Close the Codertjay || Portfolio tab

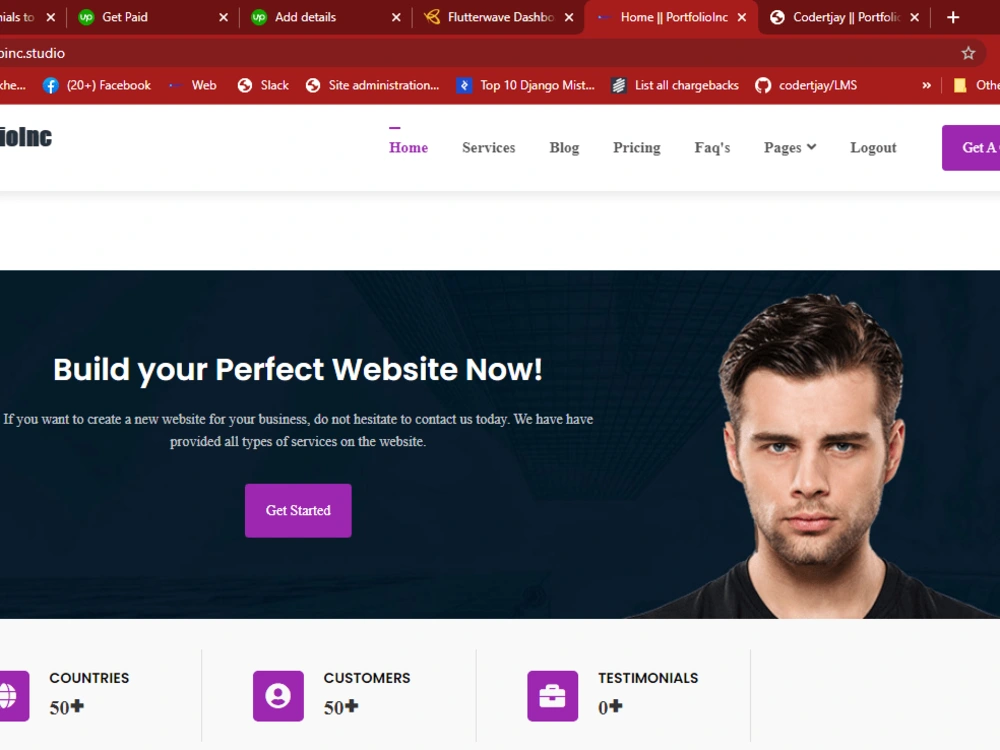click(x=915, y=17)
